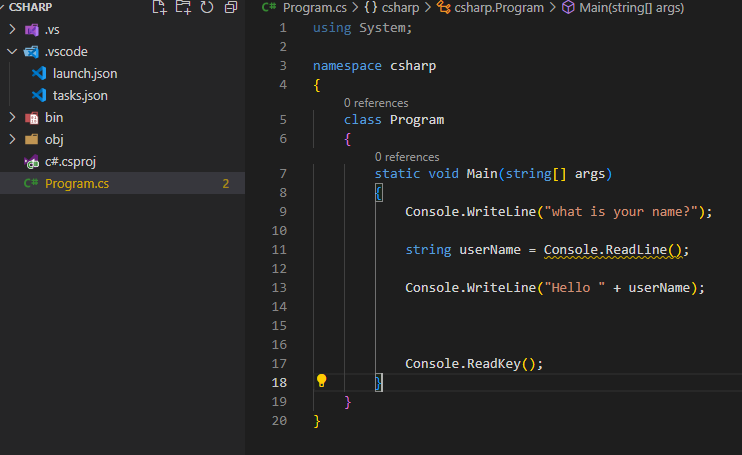
Task: Select the bin folder name
Action: (x=54, y=117)
